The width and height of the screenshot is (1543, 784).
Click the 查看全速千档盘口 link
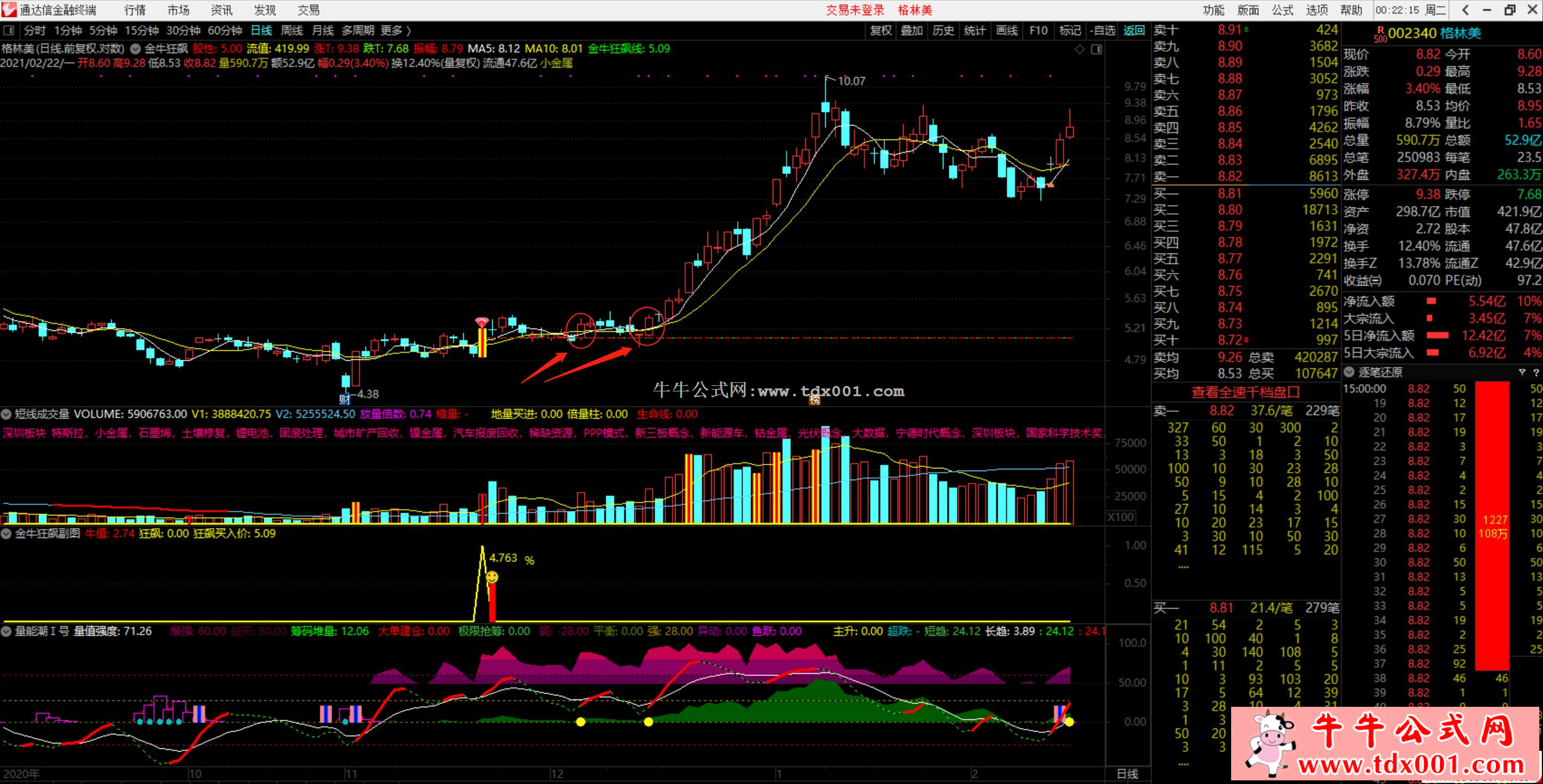tap(1246, 393)
